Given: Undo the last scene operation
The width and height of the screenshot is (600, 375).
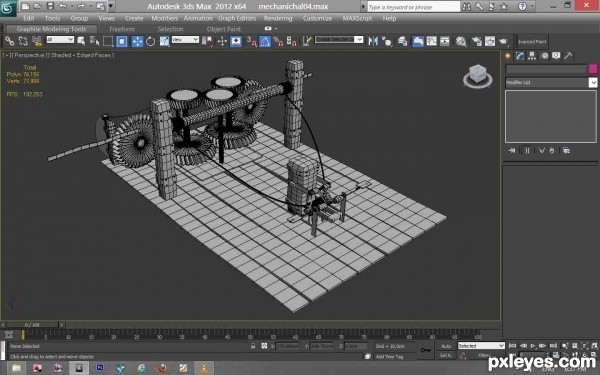Looking at the screenshot, I should [x=63, y=6].
